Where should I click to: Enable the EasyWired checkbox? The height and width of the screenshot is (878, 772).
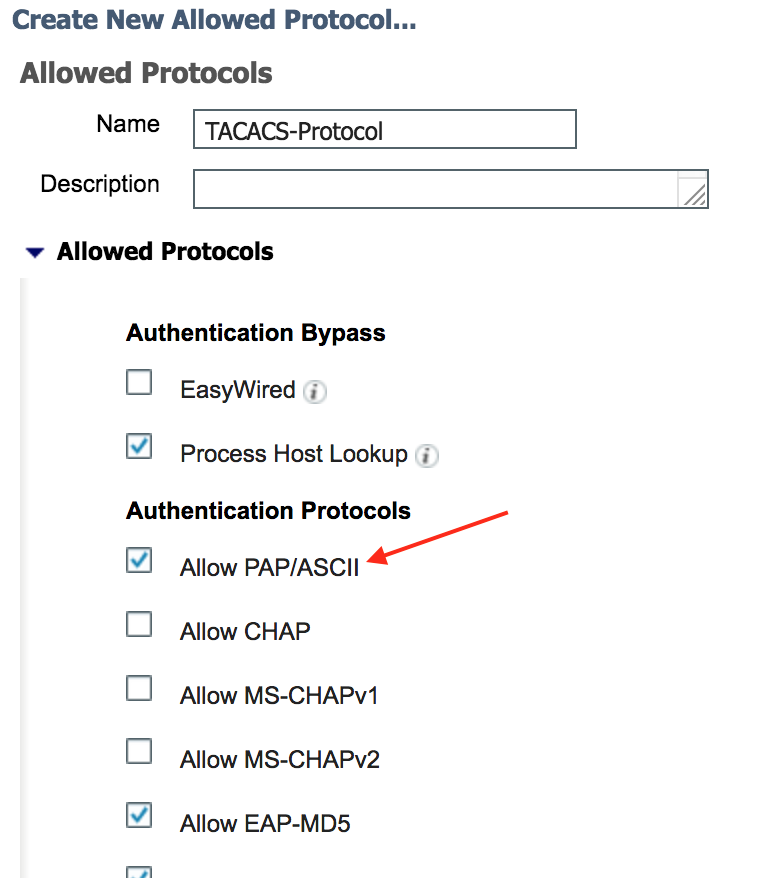[x=139, y=383]
